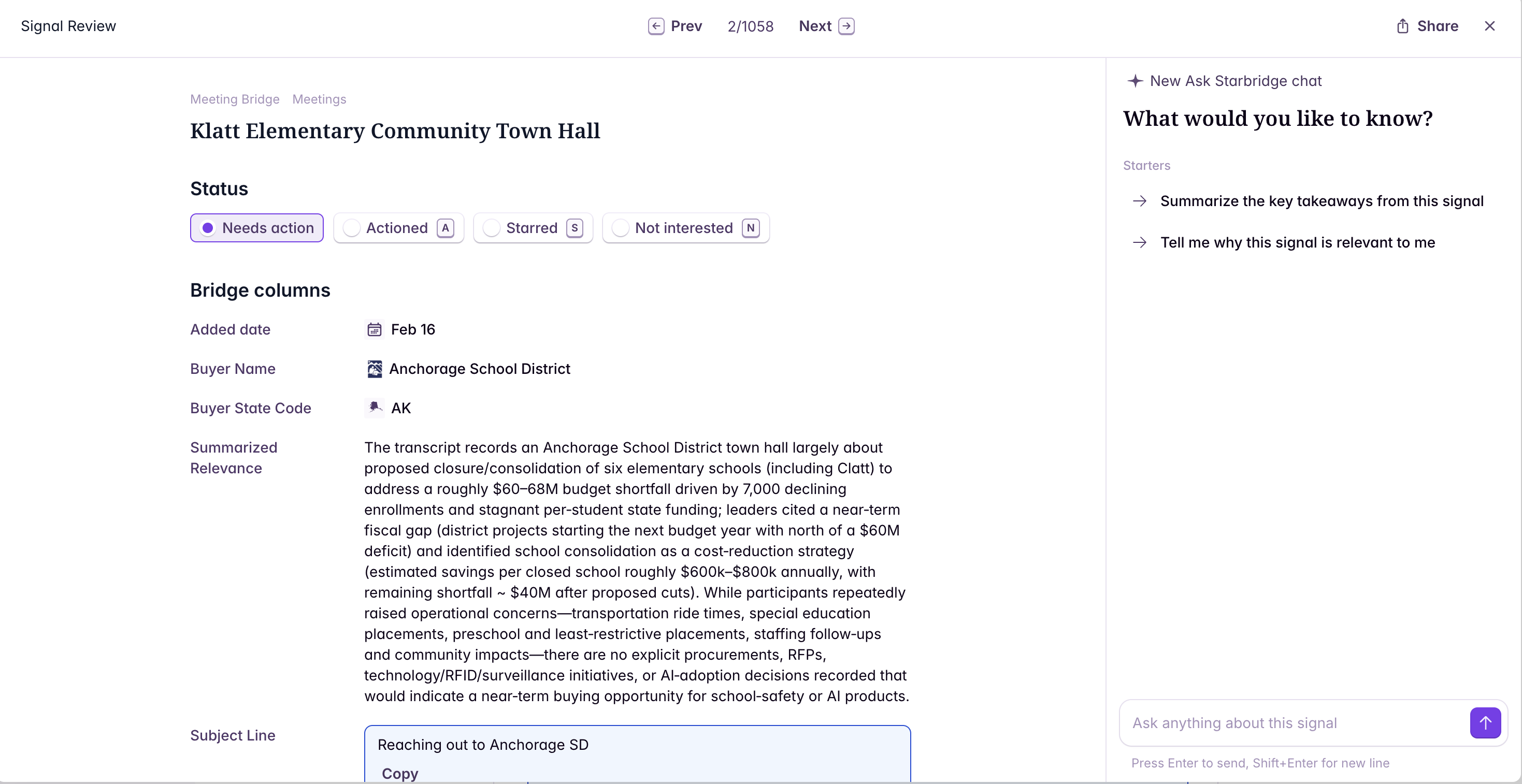This screenshot has width=1522, height=784.
Task: Click the calendar icon beside Feb 16
Action: 374,330
